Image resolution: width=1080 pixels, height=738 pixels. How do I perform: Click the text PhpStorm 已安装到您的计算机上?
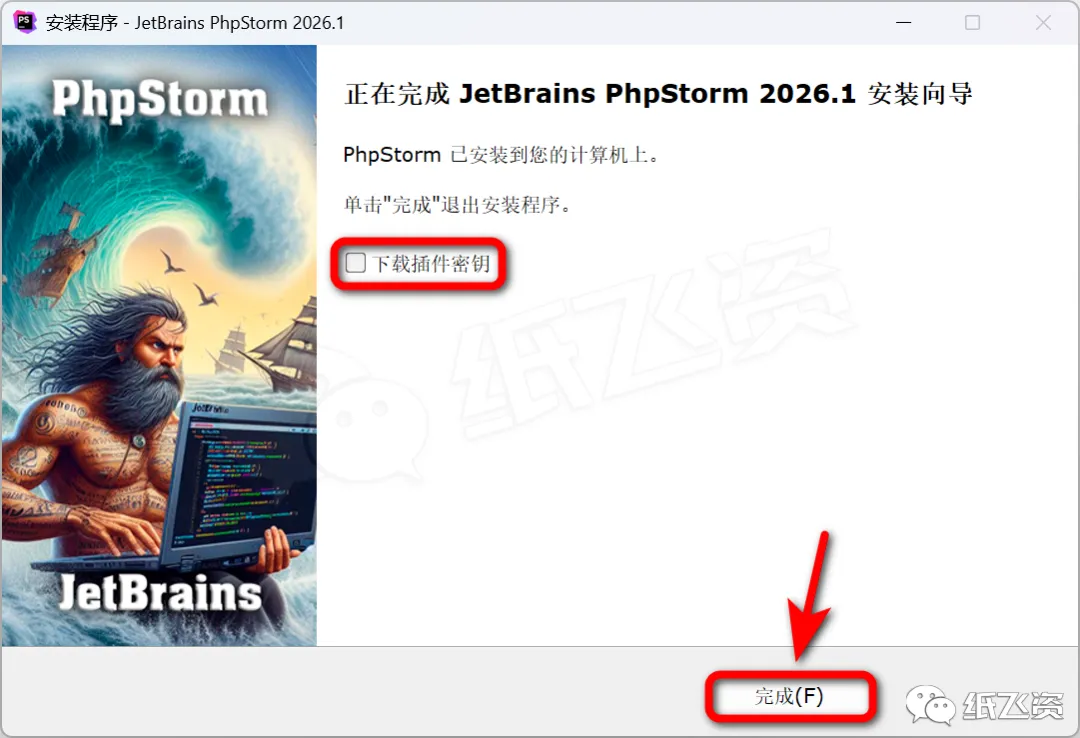pyautogui.click(x=500, y=155)
